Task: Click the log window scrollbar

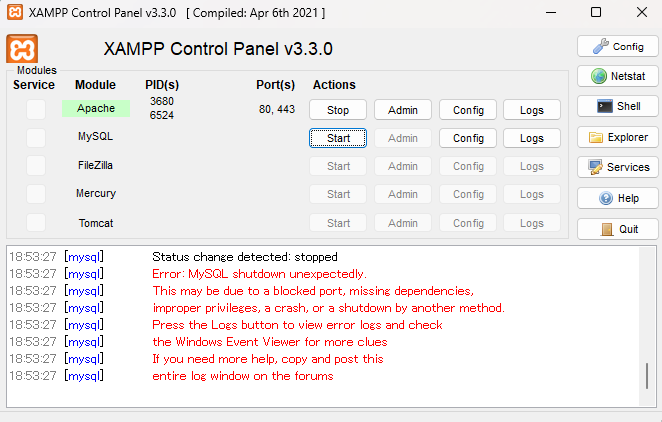Action: pos(647,376)
